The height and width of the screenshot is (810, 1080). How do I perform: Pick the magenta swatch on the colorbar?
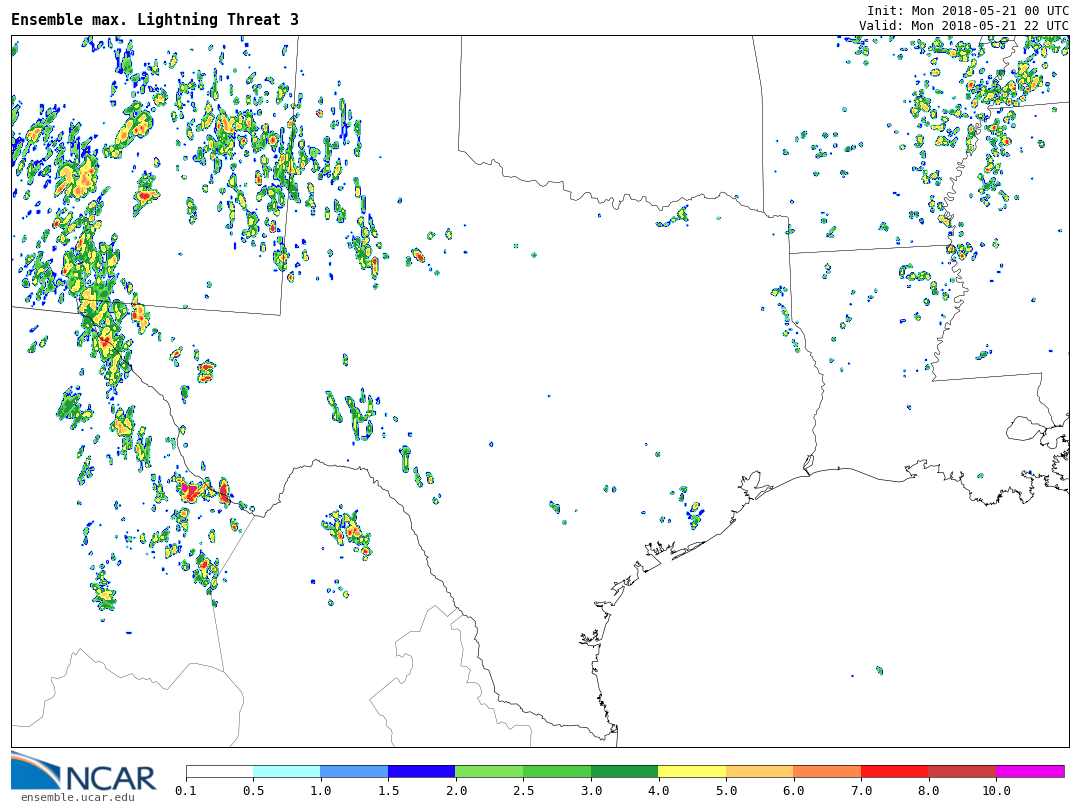(1030, 772)
